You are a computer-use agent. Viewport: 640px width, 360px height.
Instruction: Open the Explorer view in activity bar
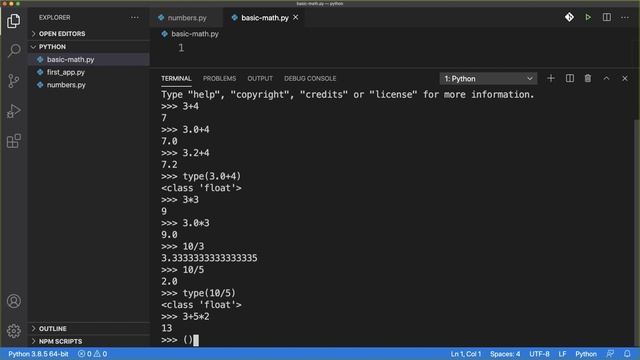[x=13, y=21]
